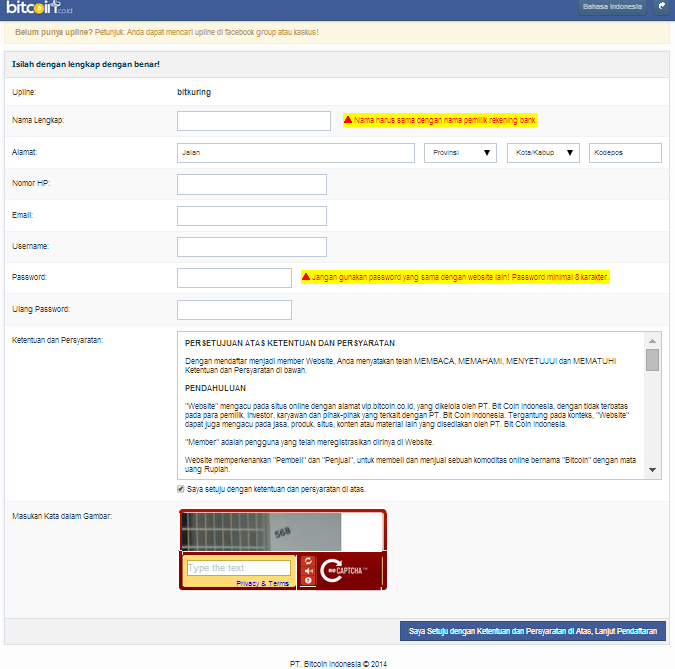
Task: Click the reCAPTCHA logo
Action: click(344, 571)
